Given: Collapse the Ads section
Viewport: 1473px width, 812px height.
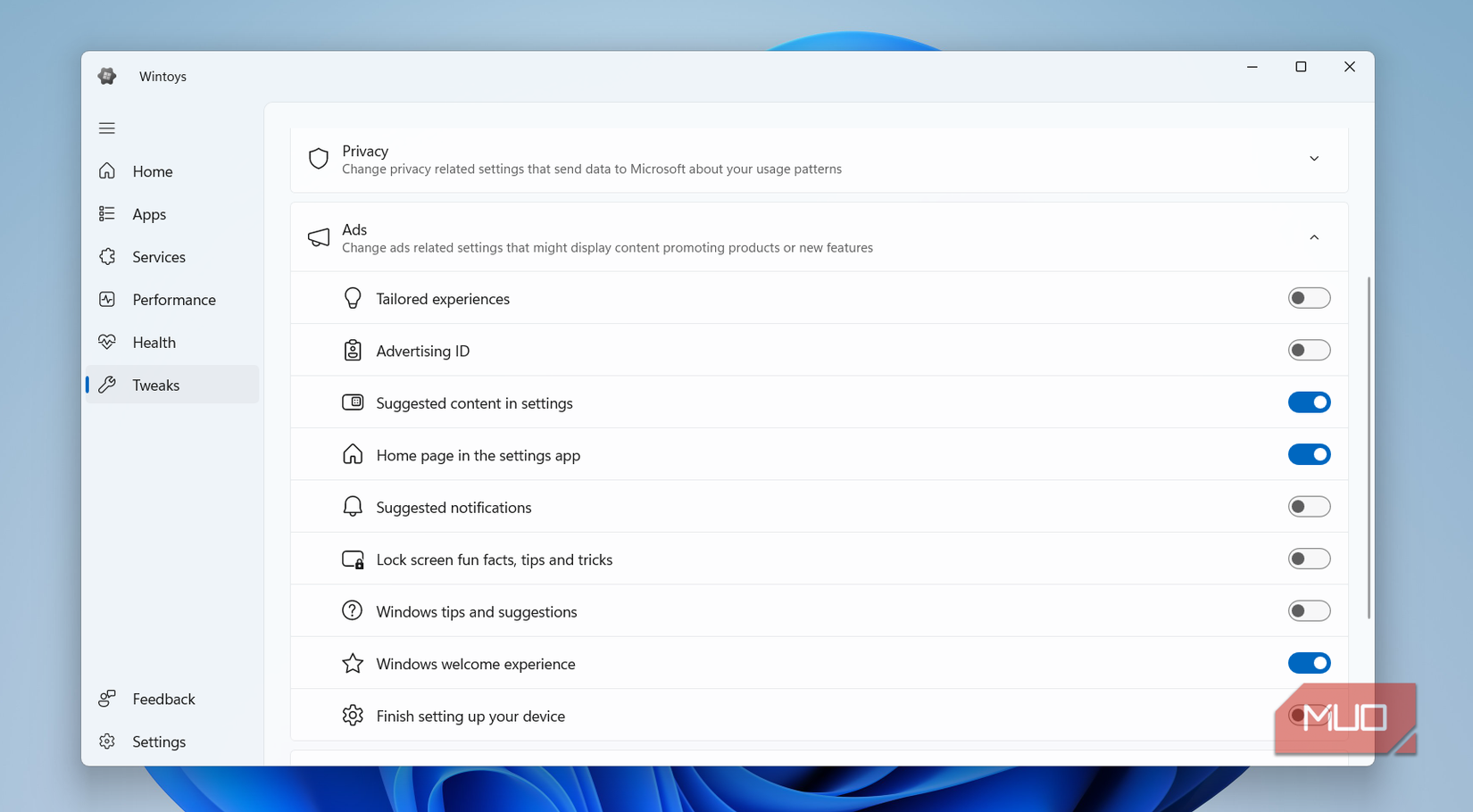Looking at the screenshot, I should (x=1313, y=236).
